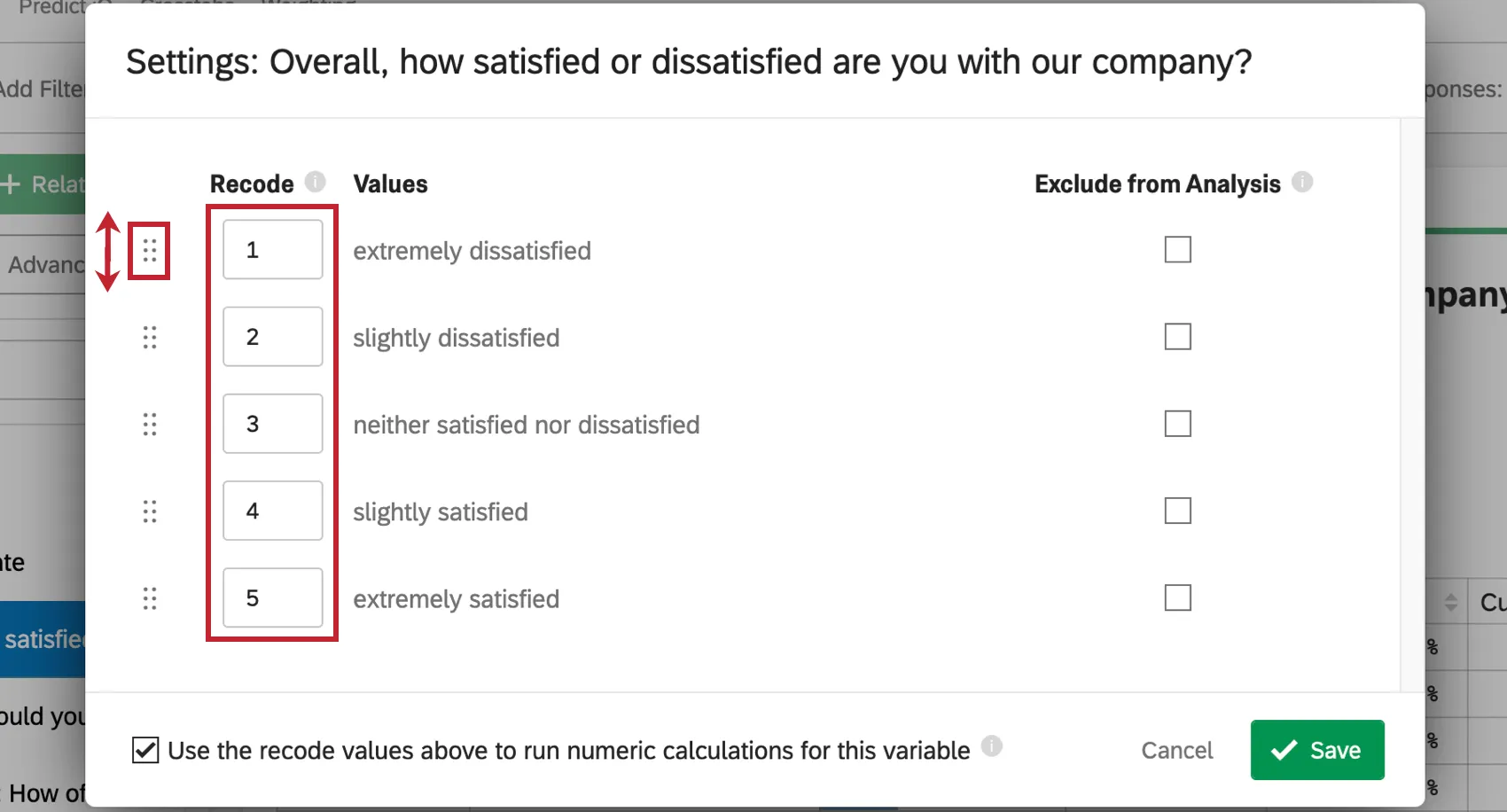Uncheck the use recode values for calculations option
1507x812 pixels.
(144, 749)
